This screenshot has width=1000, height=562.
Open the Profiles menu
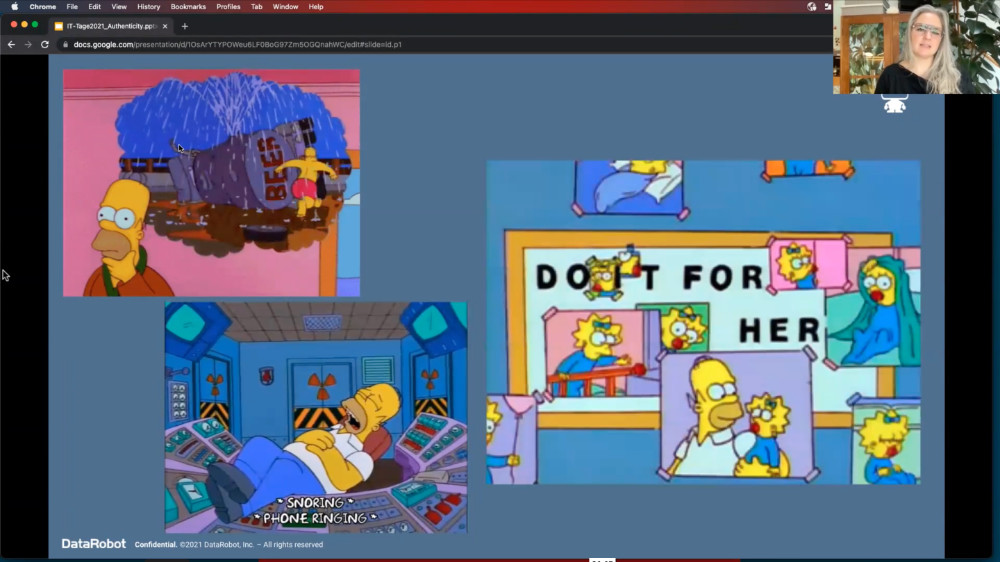(228, 6)
